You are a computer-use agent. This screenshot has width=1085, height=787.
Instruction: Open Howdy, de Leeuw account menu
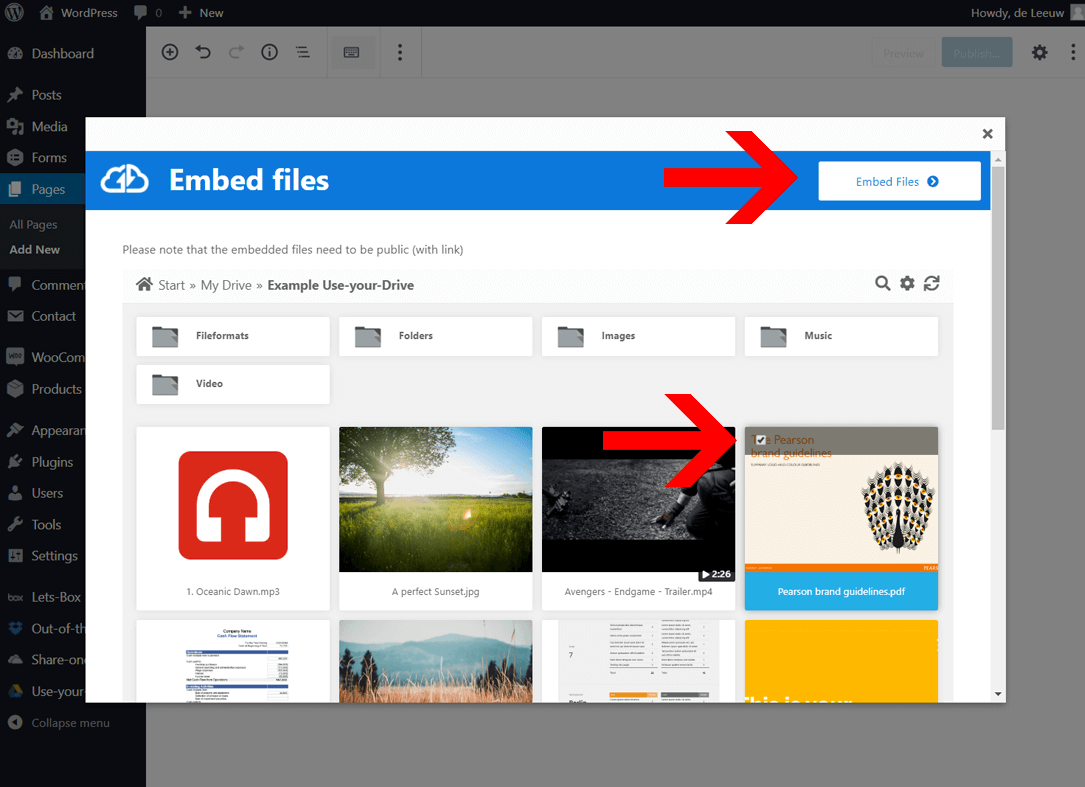point(1026,12)
